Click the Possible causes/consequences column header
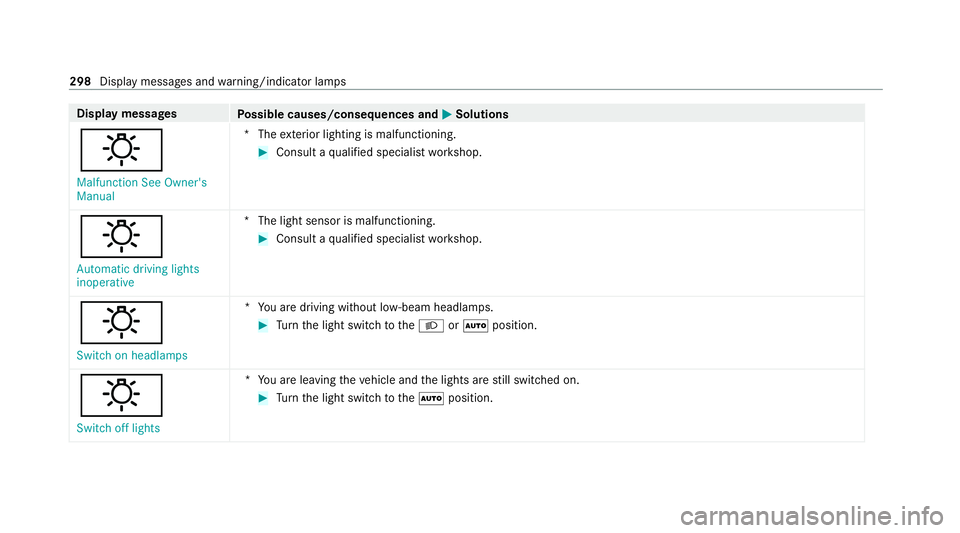This screenshot has height=533, width=960. tap(337, 114)
